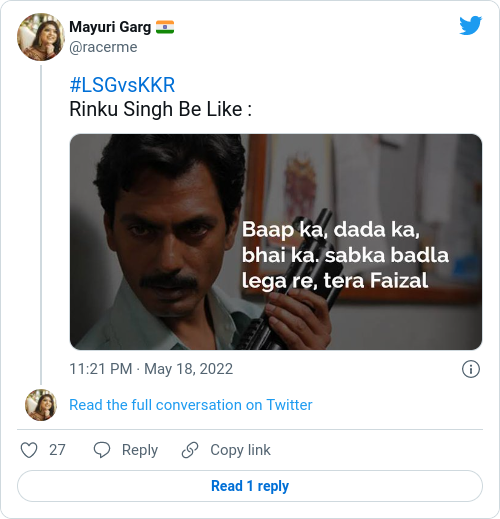Like the tweet with heart icon
The image size is (500, 519).
coord(29,450)
